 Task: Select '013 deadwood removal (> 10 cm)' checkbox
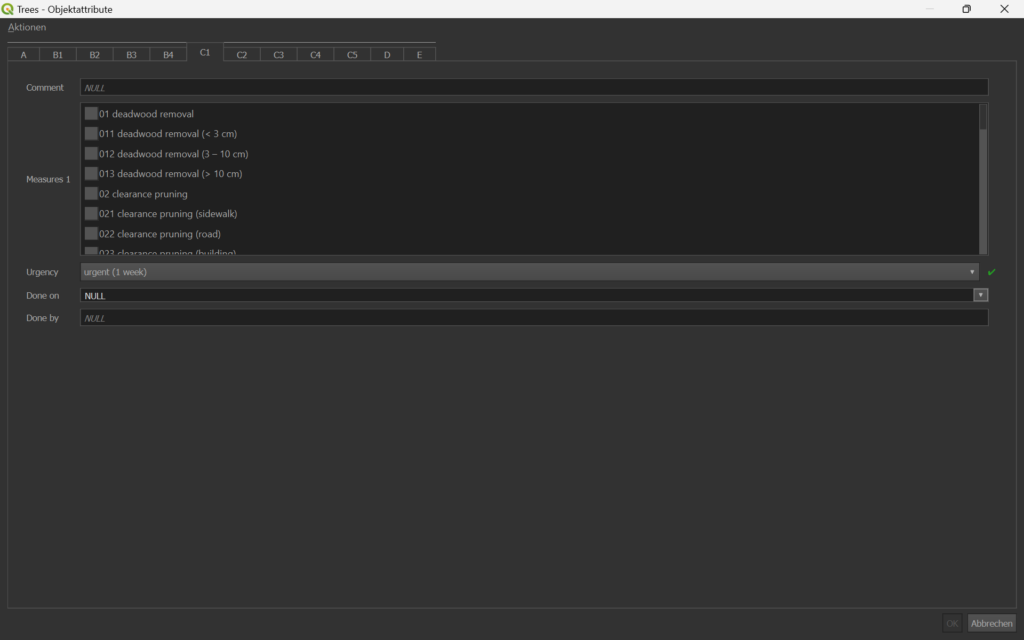[91, 174]
